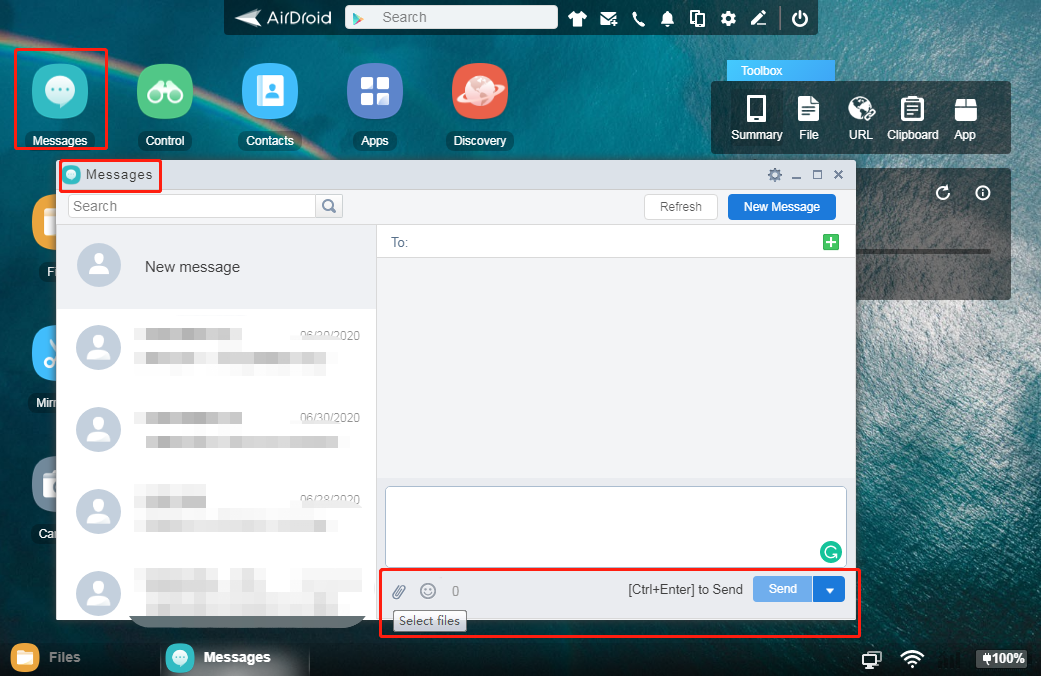Open the Messages window settings gear

point(774,174)
